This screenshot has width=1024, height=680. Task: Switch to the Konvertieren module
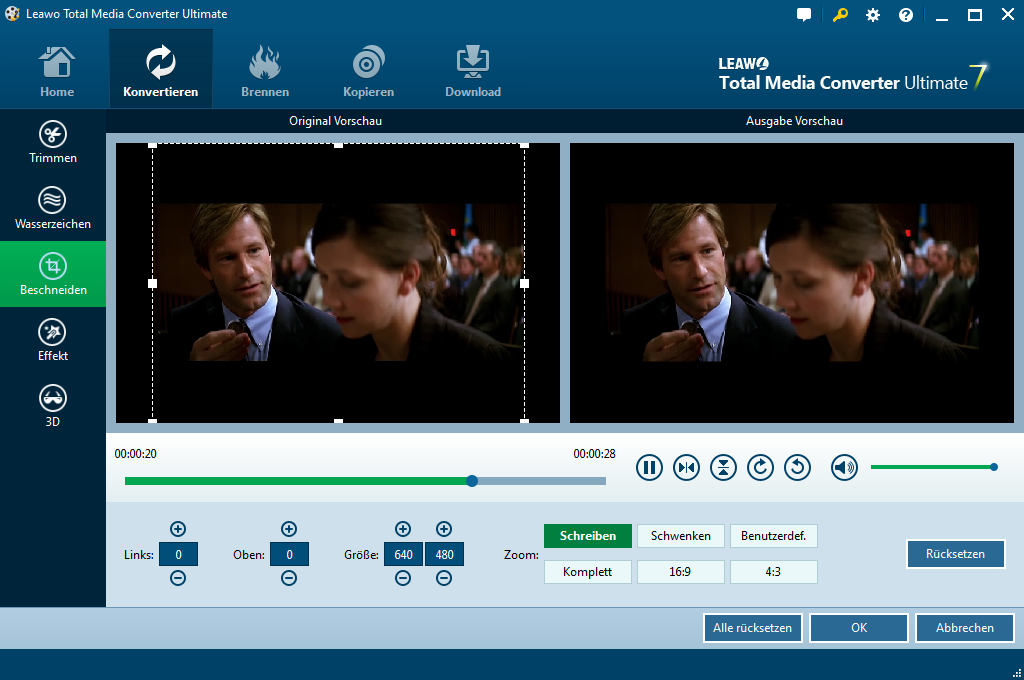(x=161, y=69)
